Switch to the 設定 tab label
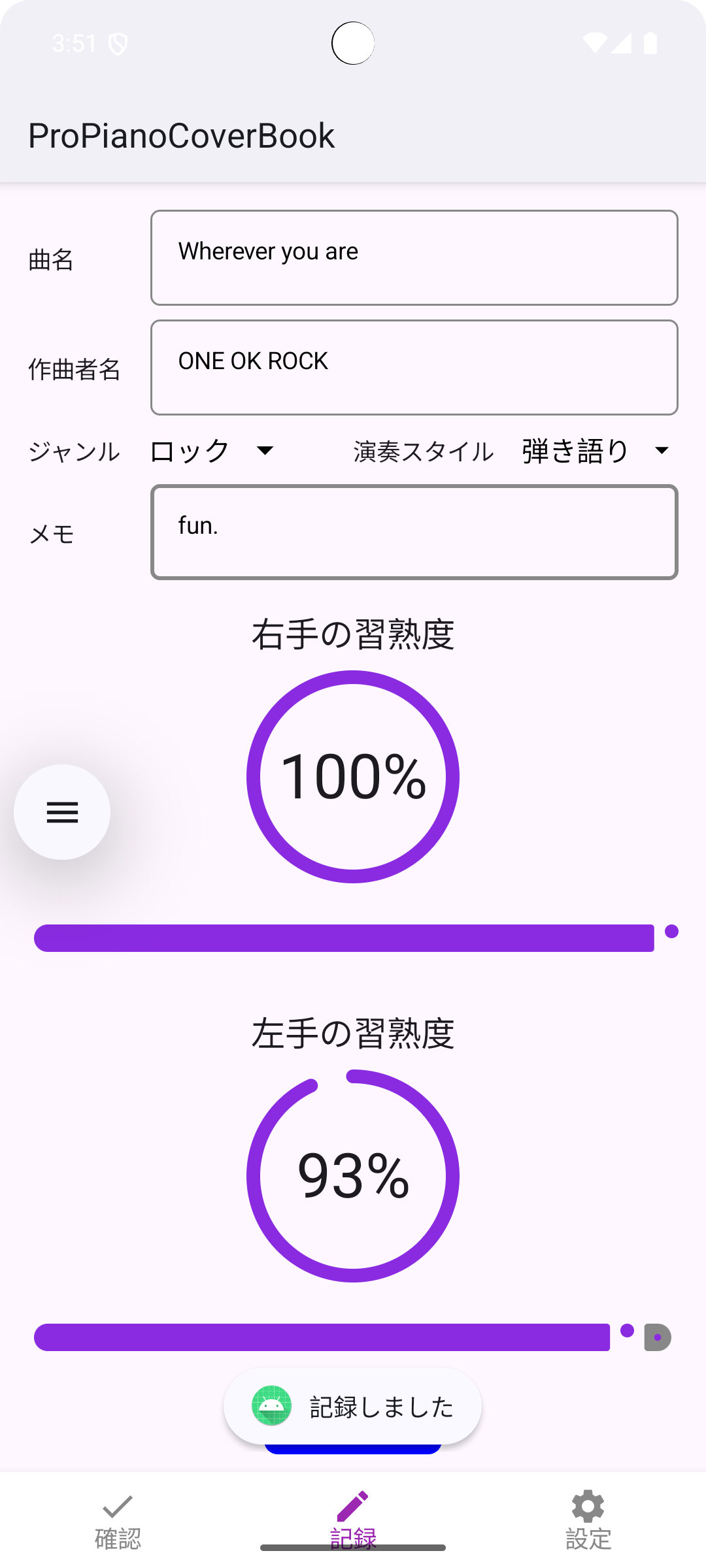 pos(588,1539)
